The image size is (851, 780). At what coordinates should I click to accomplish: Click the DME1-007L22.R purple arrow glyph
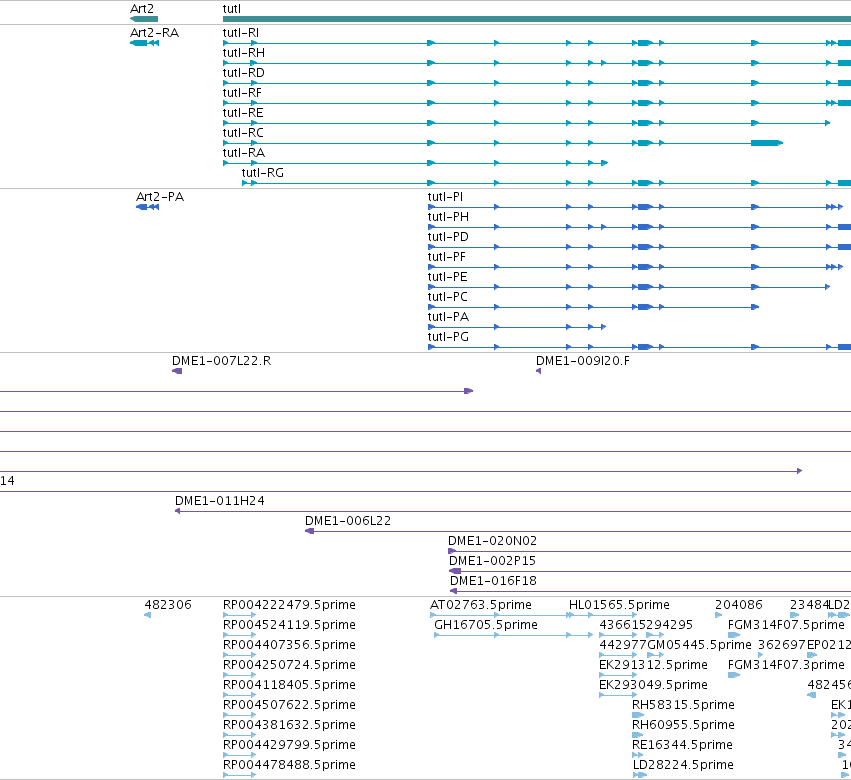click(177, 371)
